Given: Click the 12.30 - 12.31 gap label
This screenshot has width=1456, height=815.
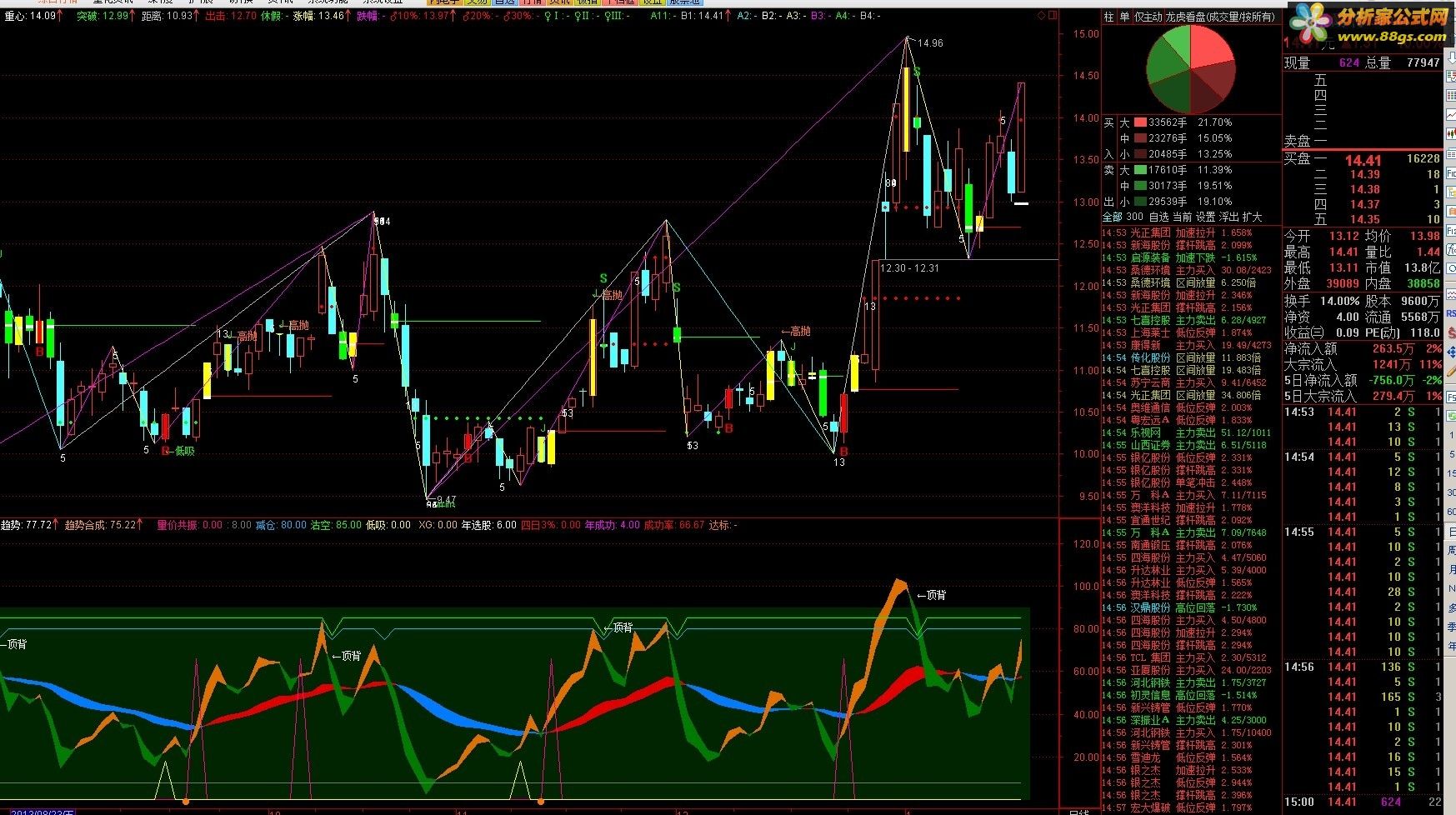Looking at the screenshot, I should click(x=909, y=267).
